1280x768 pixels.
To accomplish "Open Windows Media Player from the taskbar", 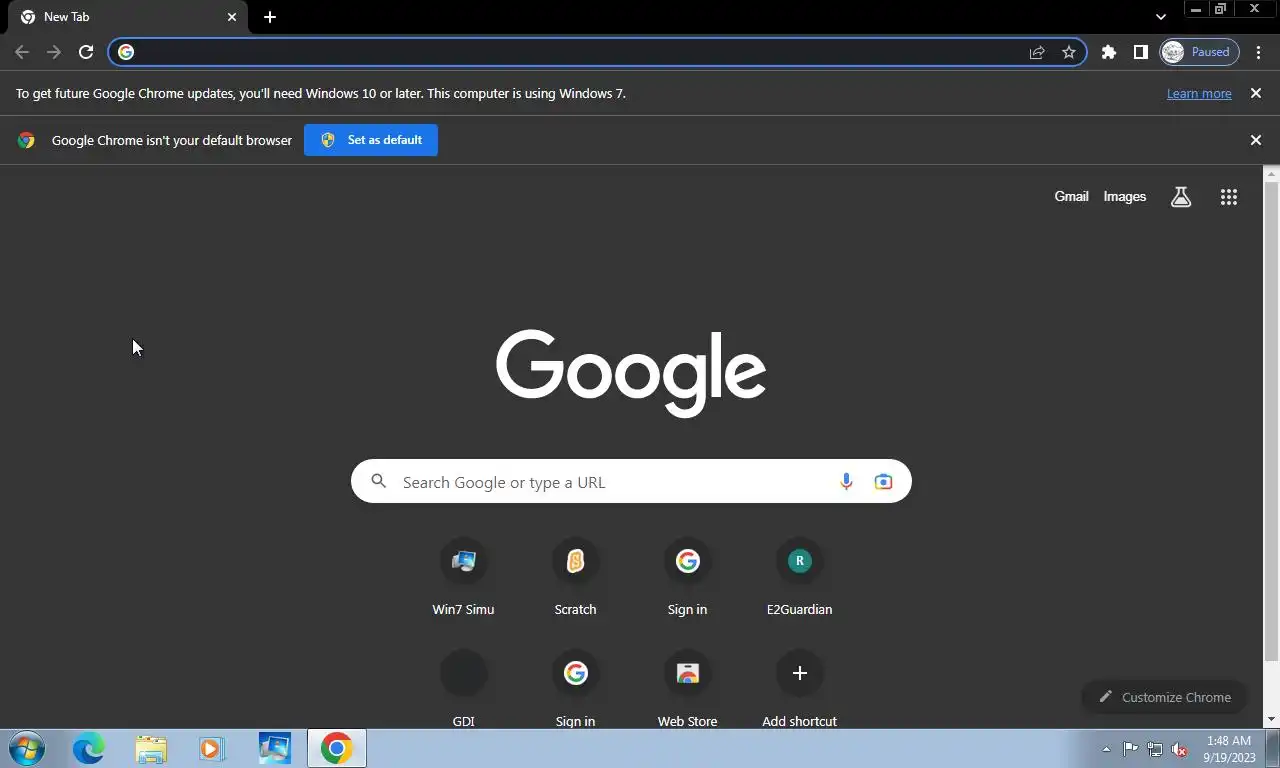I will click(212, 749).
